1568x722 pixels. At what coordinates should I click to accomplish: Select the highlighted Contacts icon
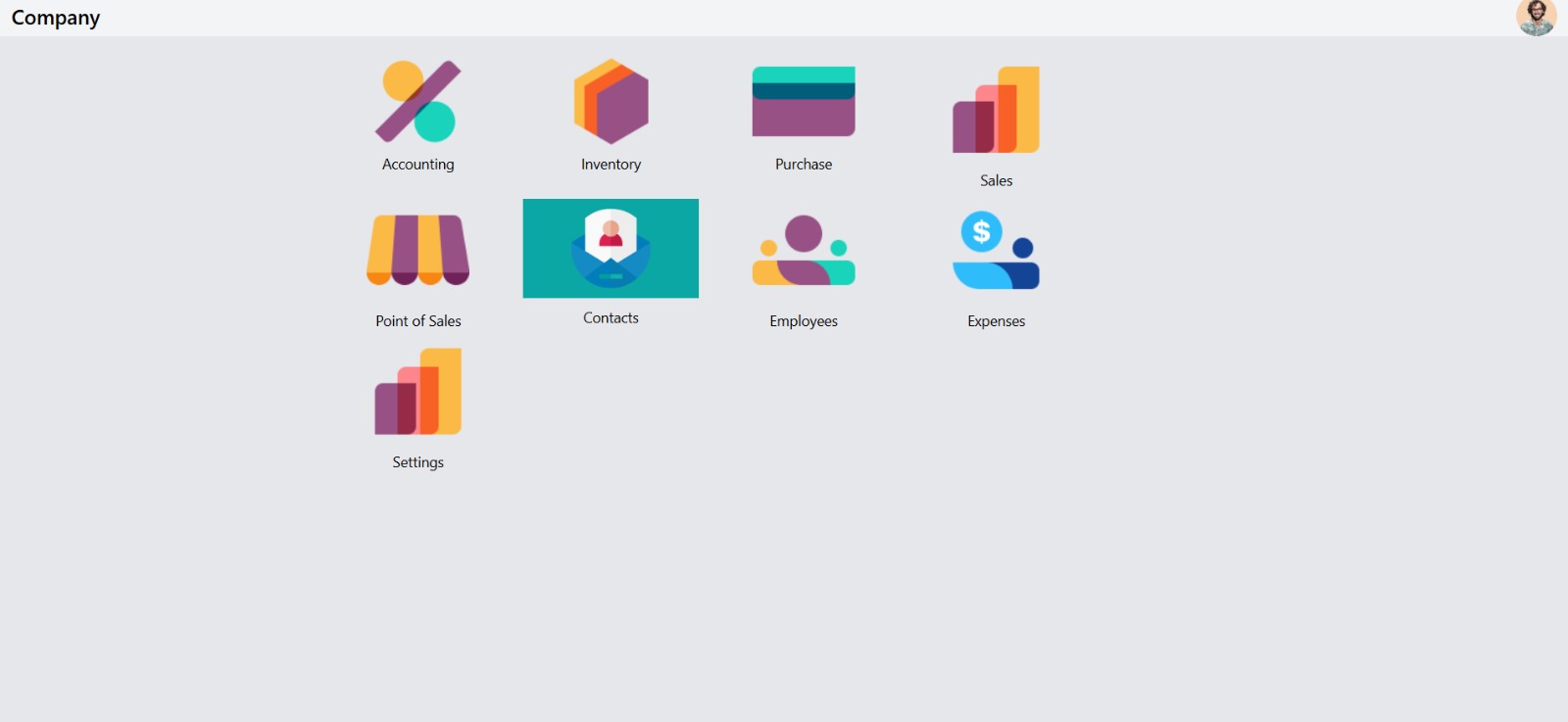pos(611,249)
